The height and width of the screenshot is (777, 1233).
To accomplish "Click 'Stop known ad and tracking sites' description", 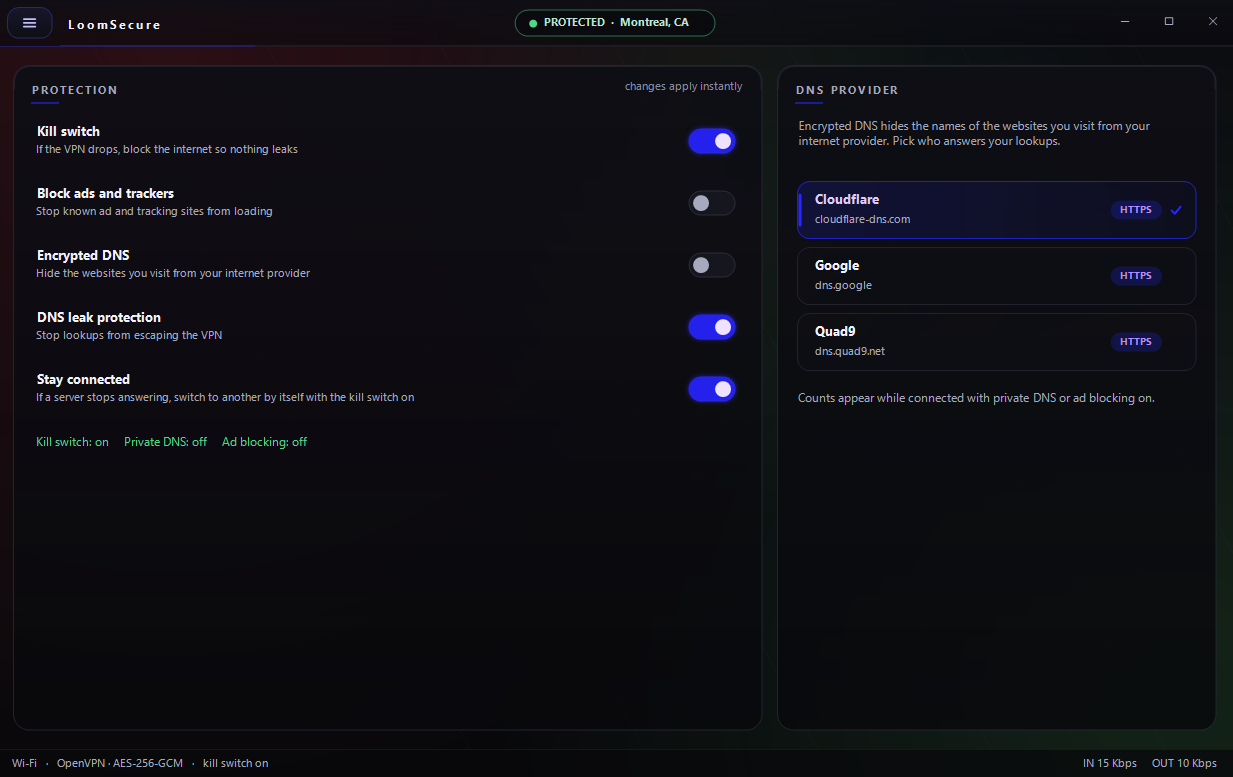I will [155, 211].
